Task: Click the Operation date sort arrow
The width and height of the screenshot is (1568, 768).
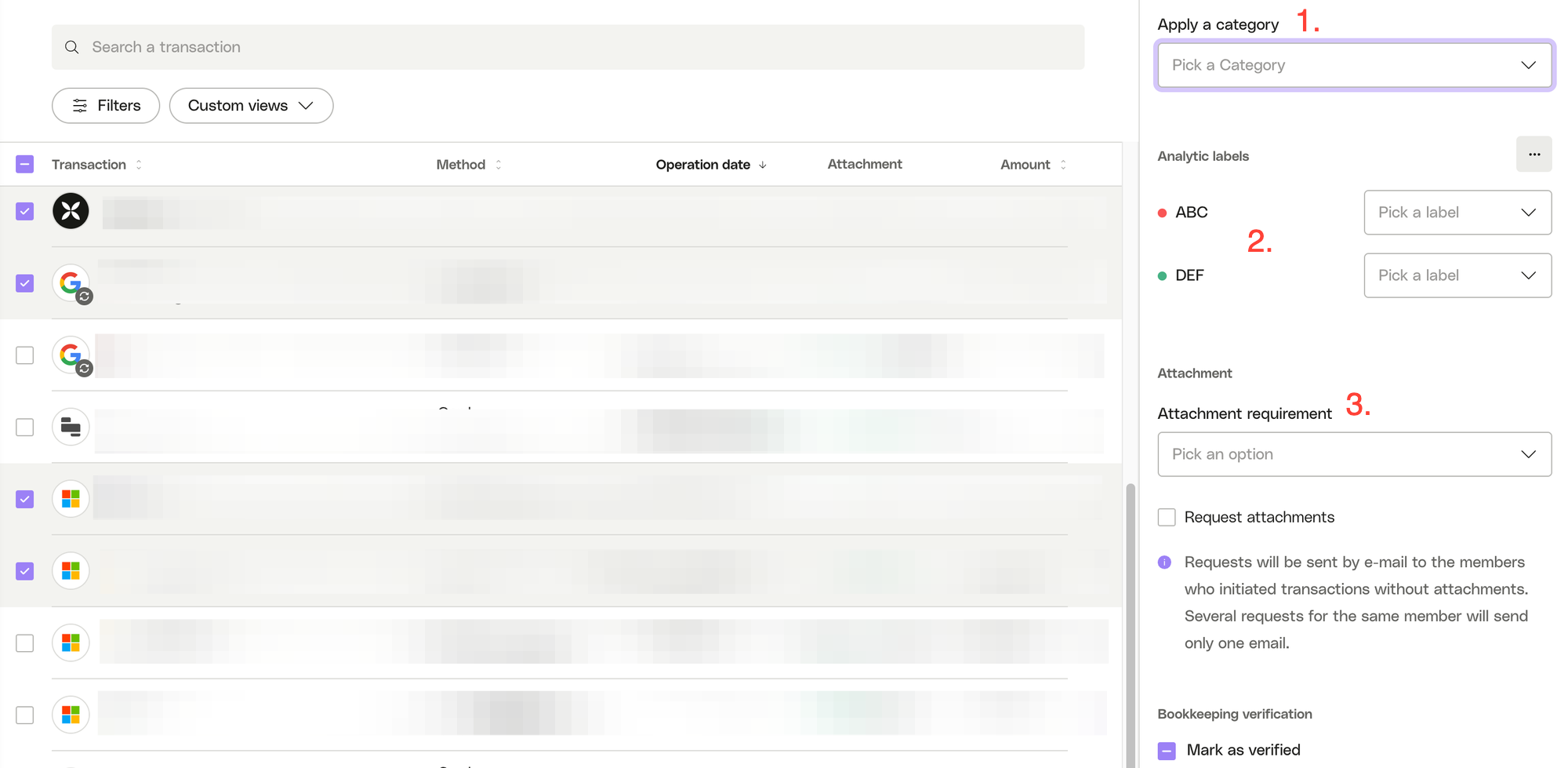Action: click(x=763, y=165)
